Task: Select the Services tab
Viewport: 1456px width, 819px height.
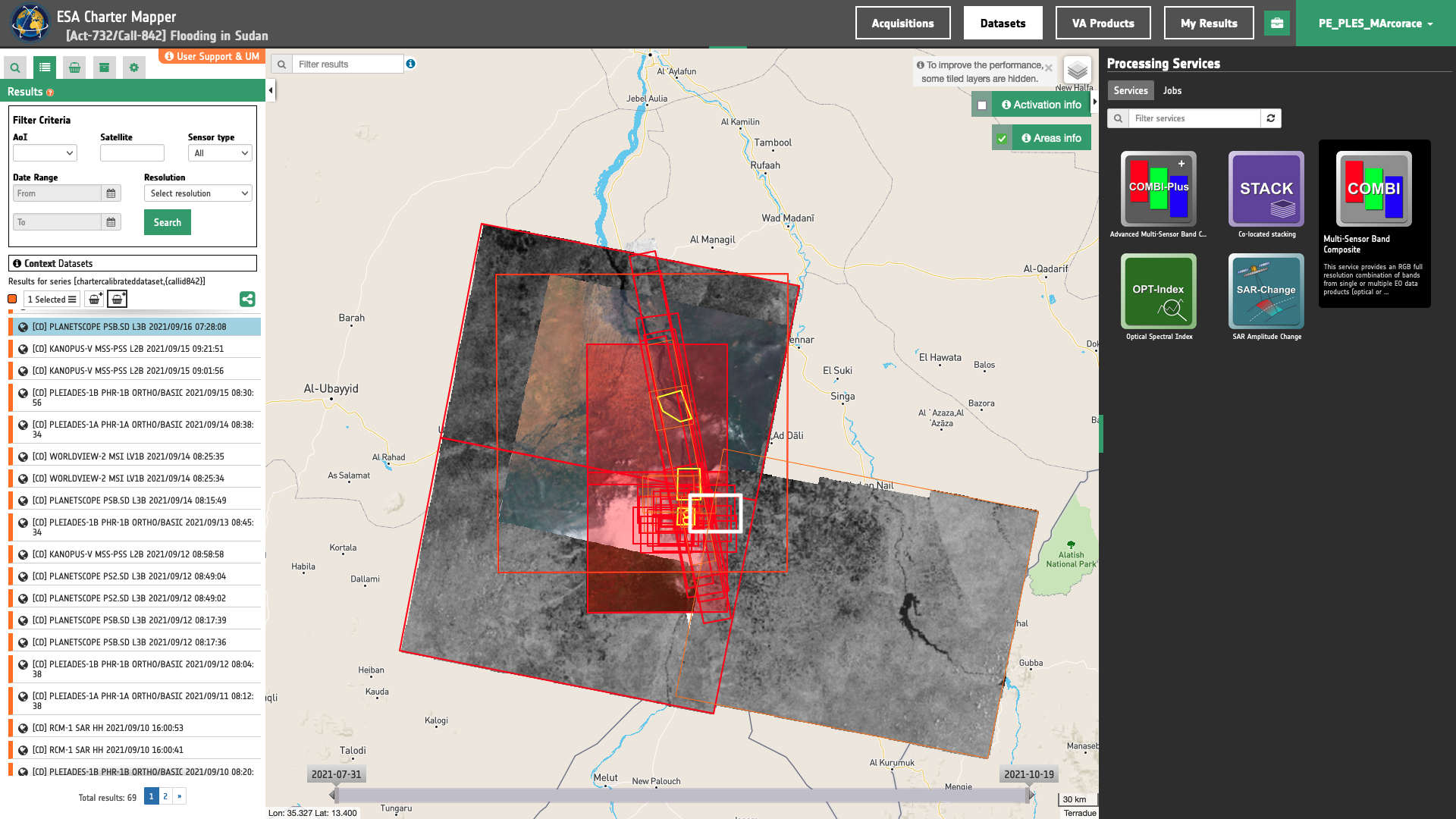Action: [1131, 90]
